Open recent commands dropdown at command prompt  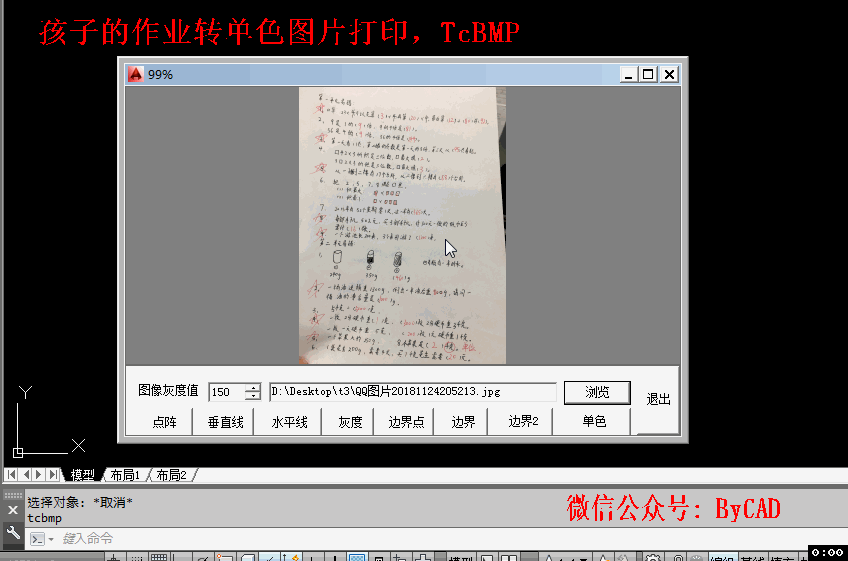[51, 539]
